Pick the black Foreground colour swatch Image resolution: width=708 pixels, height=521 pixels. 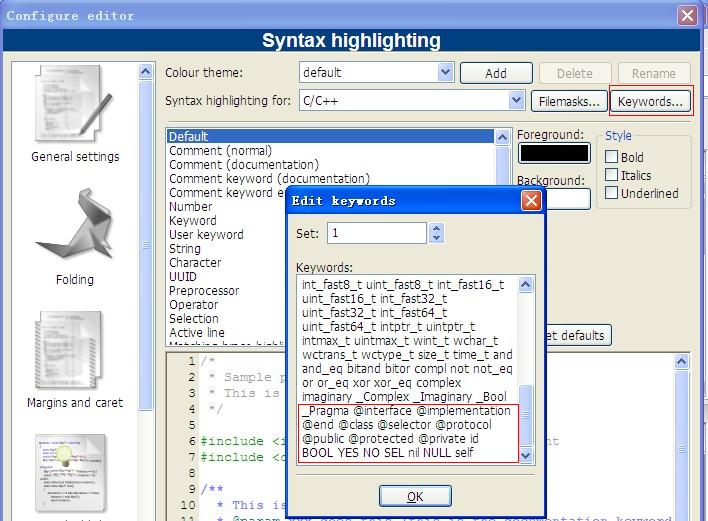tap(554, 153)
